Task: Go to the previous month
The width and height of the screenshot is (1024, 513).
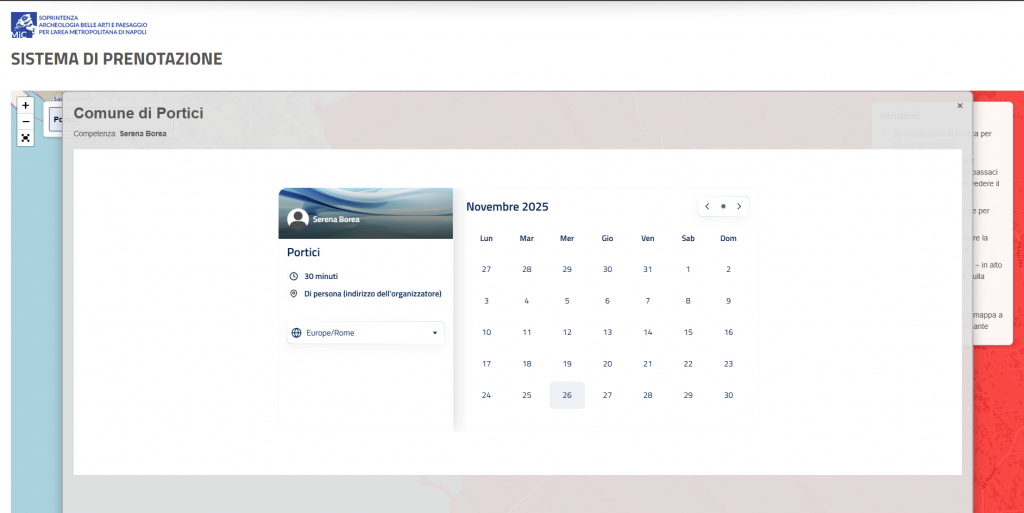Action: (707, 207)
